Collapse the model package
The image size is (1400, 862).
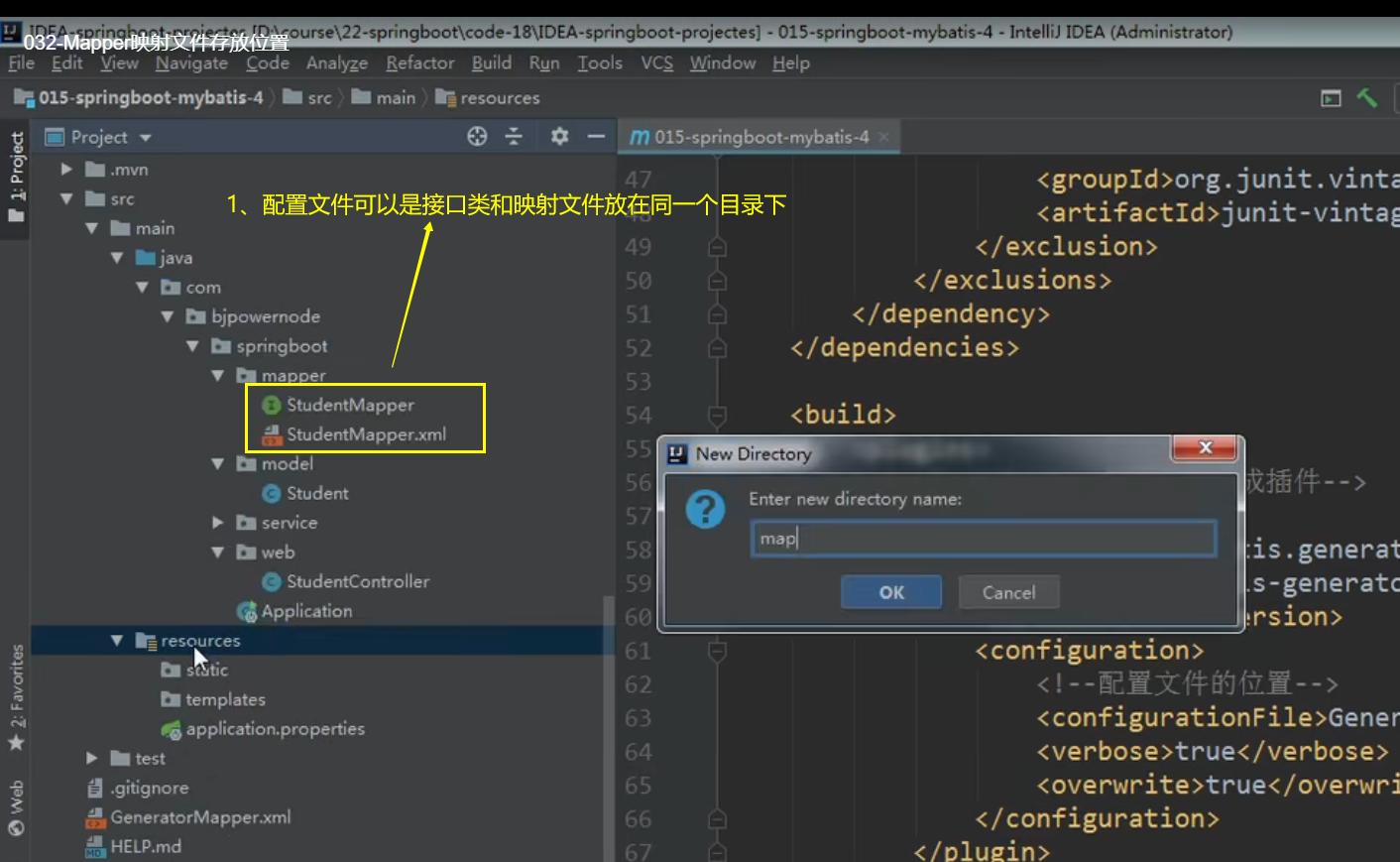point(218,463)
